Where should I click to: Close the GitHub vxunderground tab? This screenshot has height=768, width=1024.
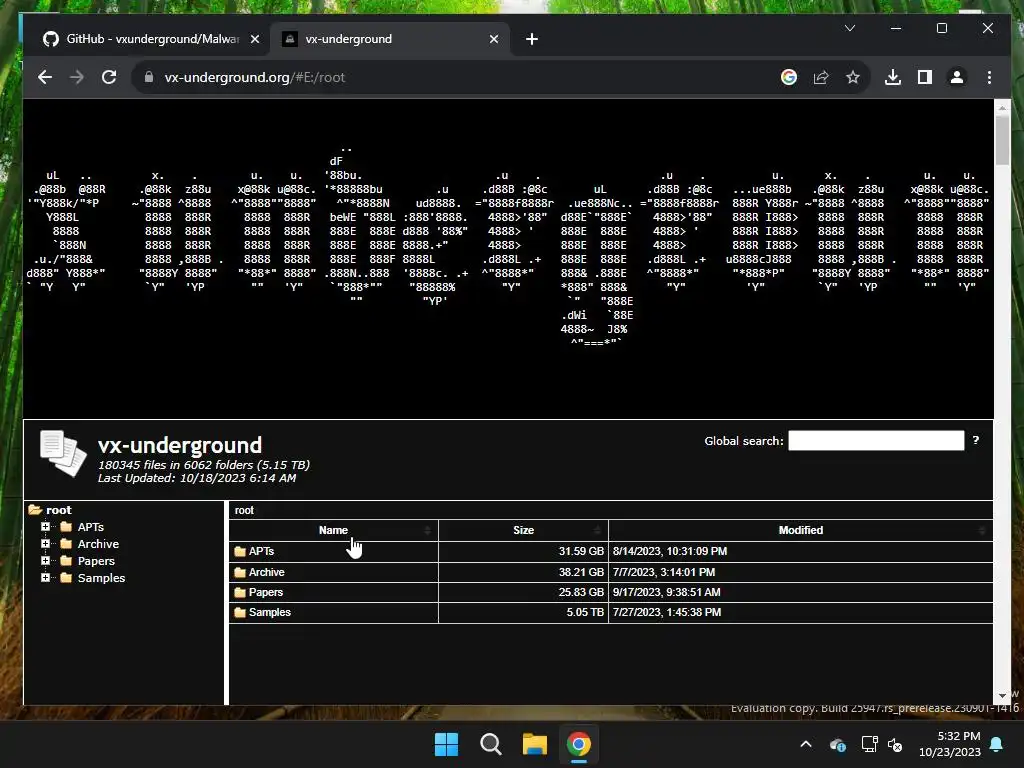[x=255, y=39]
